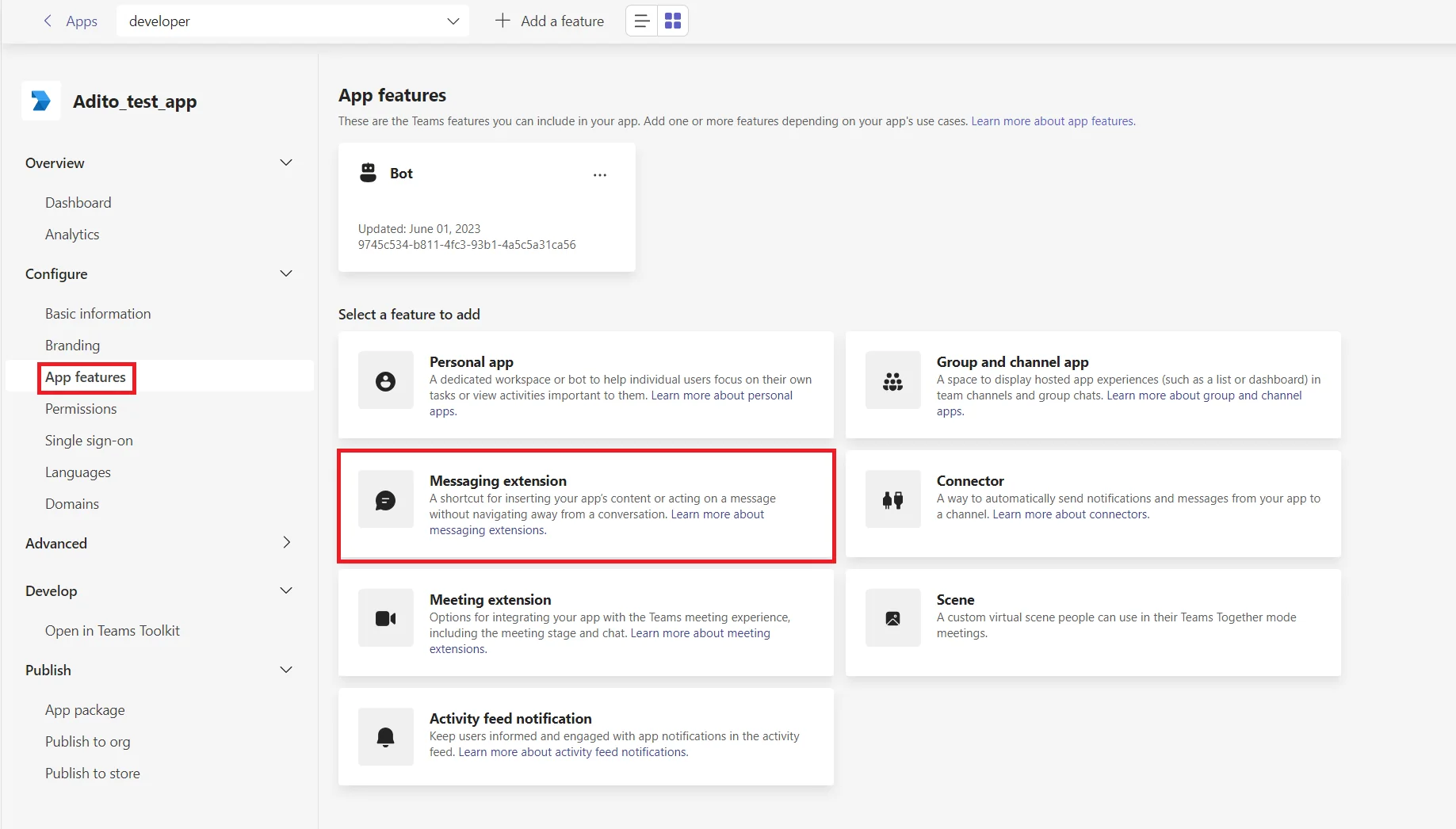Click the Messaging extension chat icon
Screen dimensions: 1456x829
pyautogui.click(x=386, y=500)
